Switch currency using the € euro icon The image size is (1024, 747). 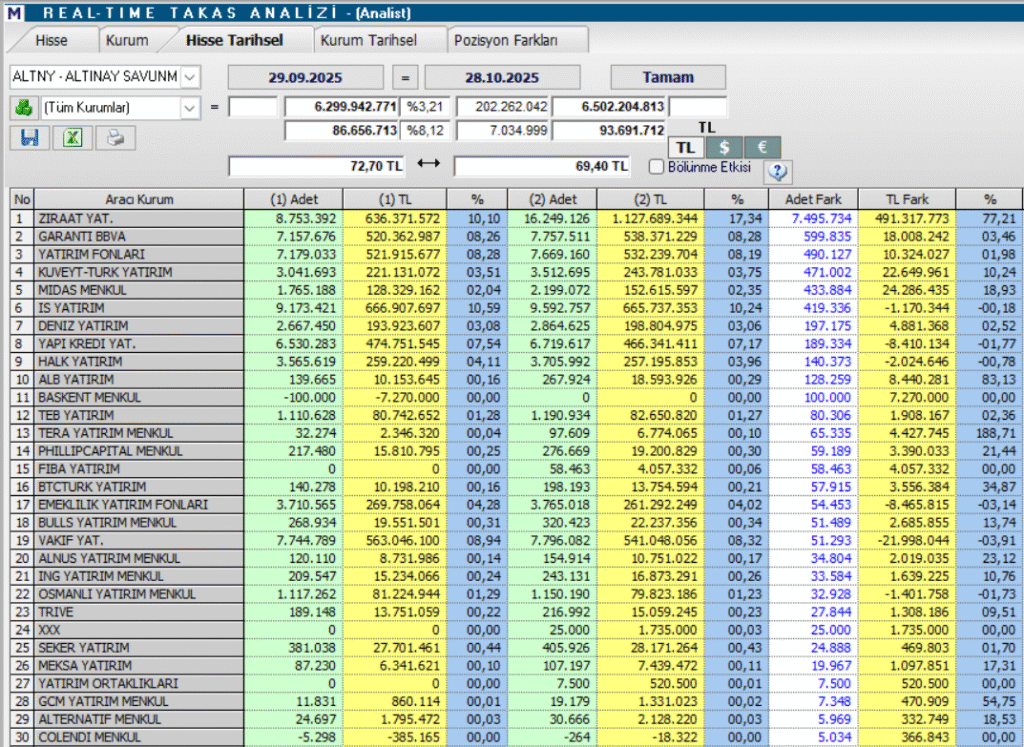(762, 146)
